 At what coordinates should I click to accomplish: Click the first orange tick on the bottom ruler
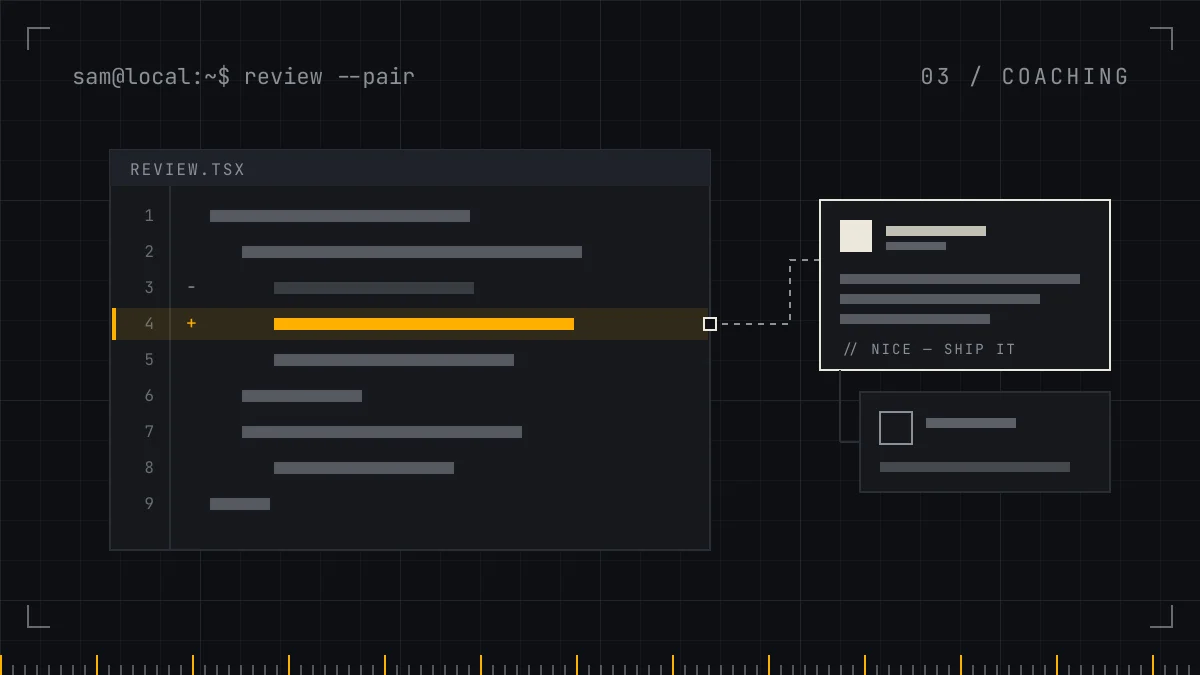tap(1, 665)
